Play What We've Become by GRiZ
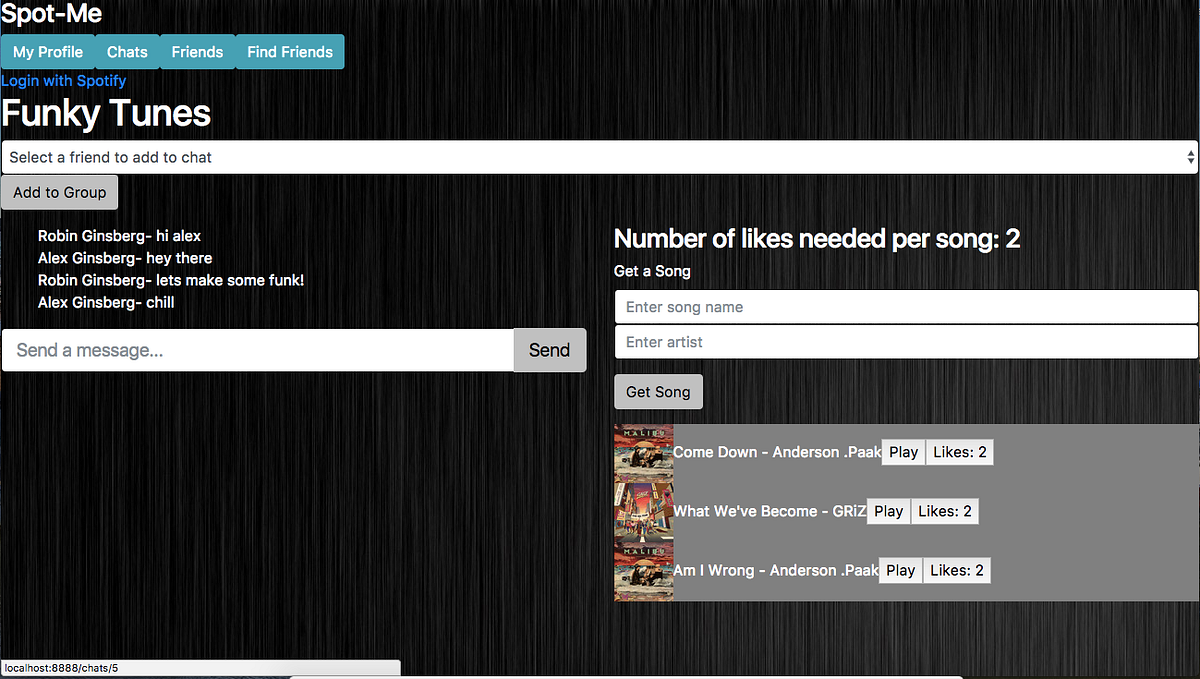Viewport: 1200px width, 679px height. coord(888,511)
